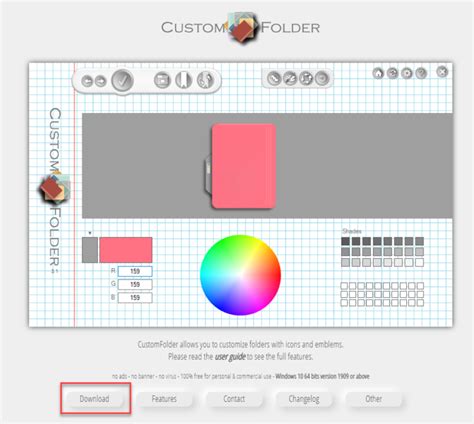Open the paintbrush toolbar icon
The height and width of the screenshot is (424, 474).
[x=205, y=80]
